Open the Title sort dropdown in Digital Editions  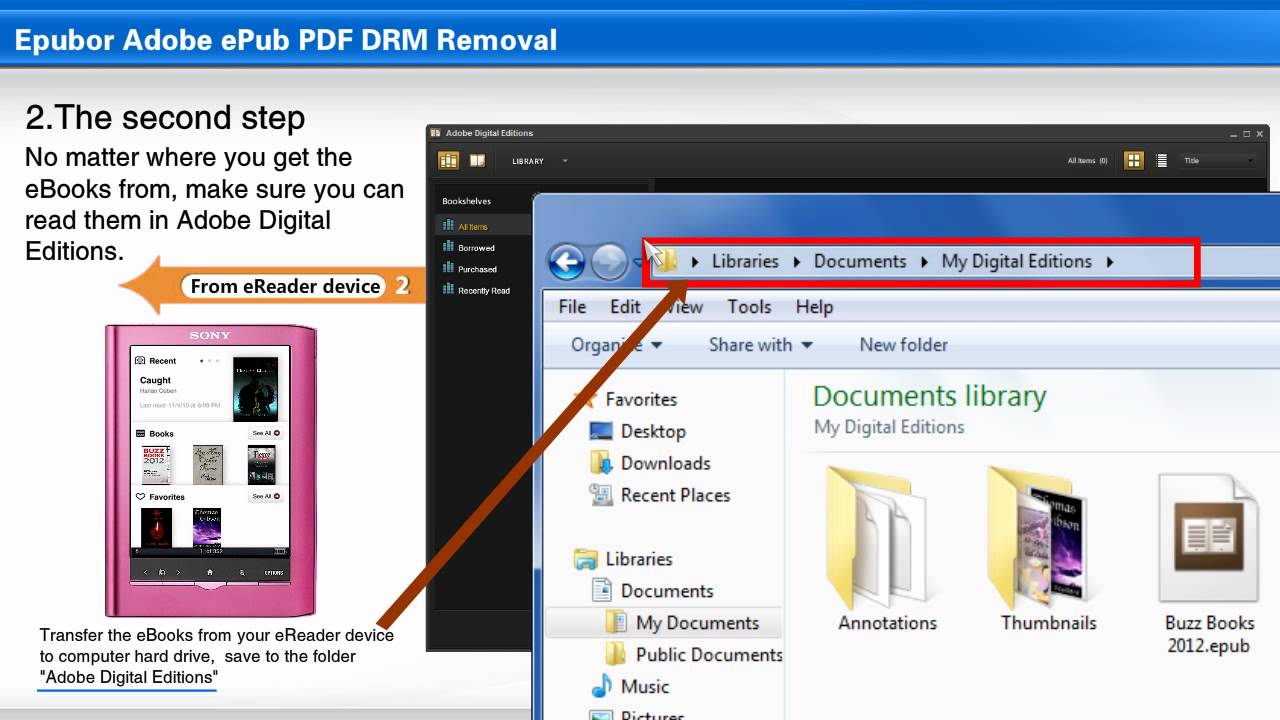(x=1219, y=161)
